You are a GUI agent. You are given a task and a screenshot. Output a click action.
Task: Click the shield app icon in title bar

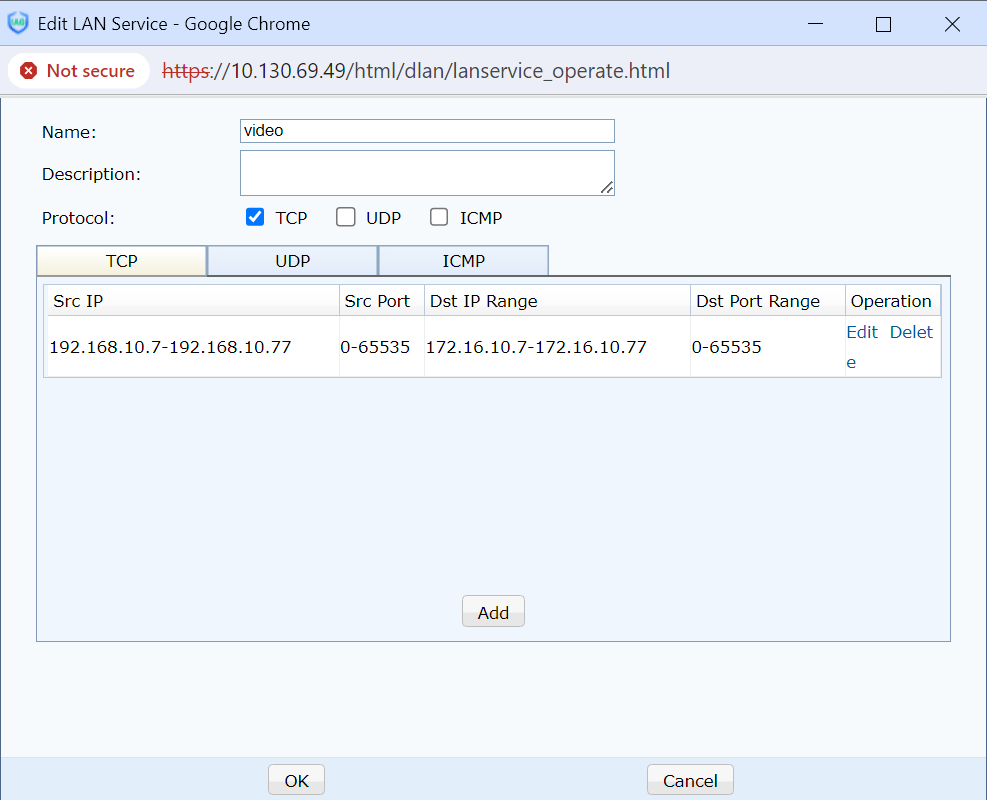18,24
